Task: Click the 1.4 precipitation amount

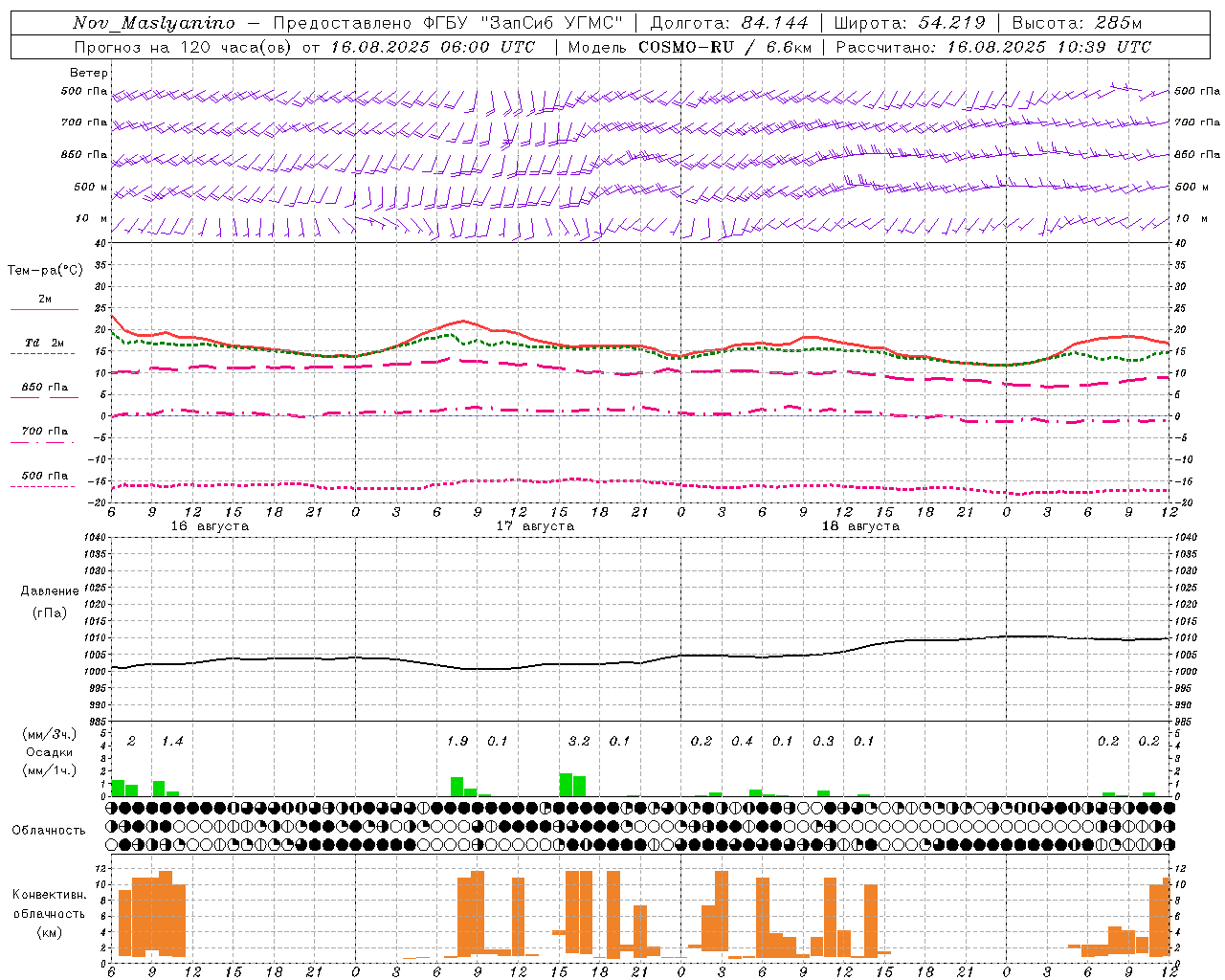Action: (171, 741)
